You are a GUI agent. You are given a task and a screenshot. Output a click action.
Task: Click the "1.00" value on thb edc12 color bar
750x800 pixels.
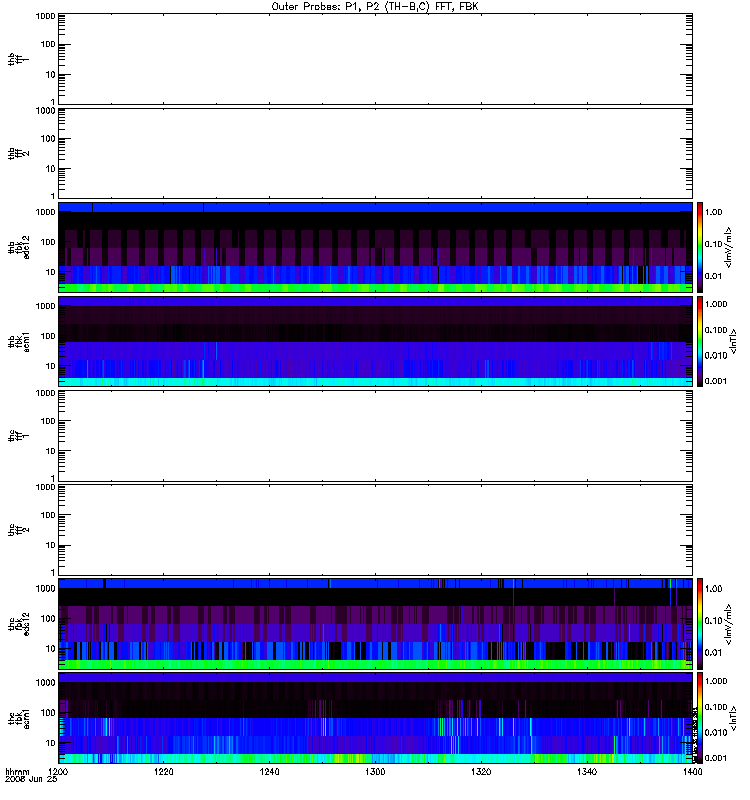pos(713,212)
